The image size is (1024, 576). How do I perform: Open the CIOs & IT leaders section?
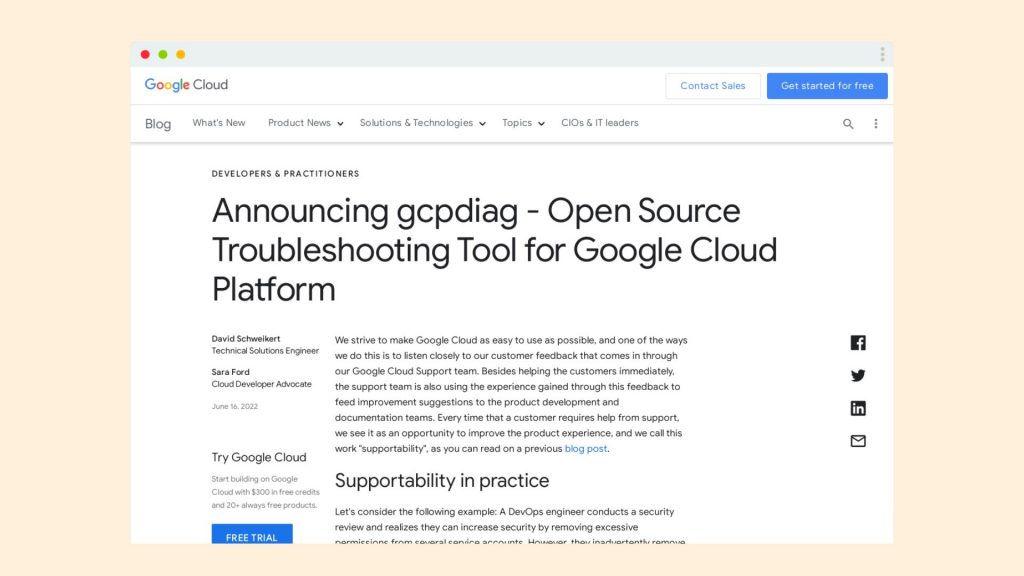point(600,123)
